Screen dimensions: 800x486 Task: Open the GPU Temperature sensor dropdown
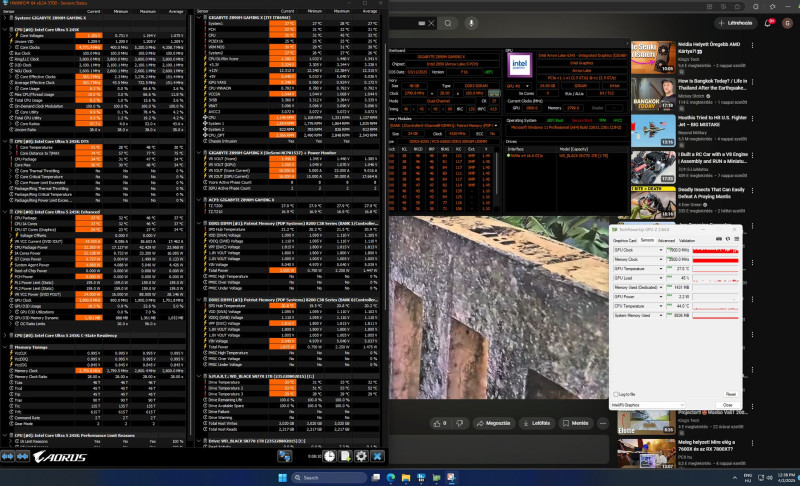click(x=660, y=268)
